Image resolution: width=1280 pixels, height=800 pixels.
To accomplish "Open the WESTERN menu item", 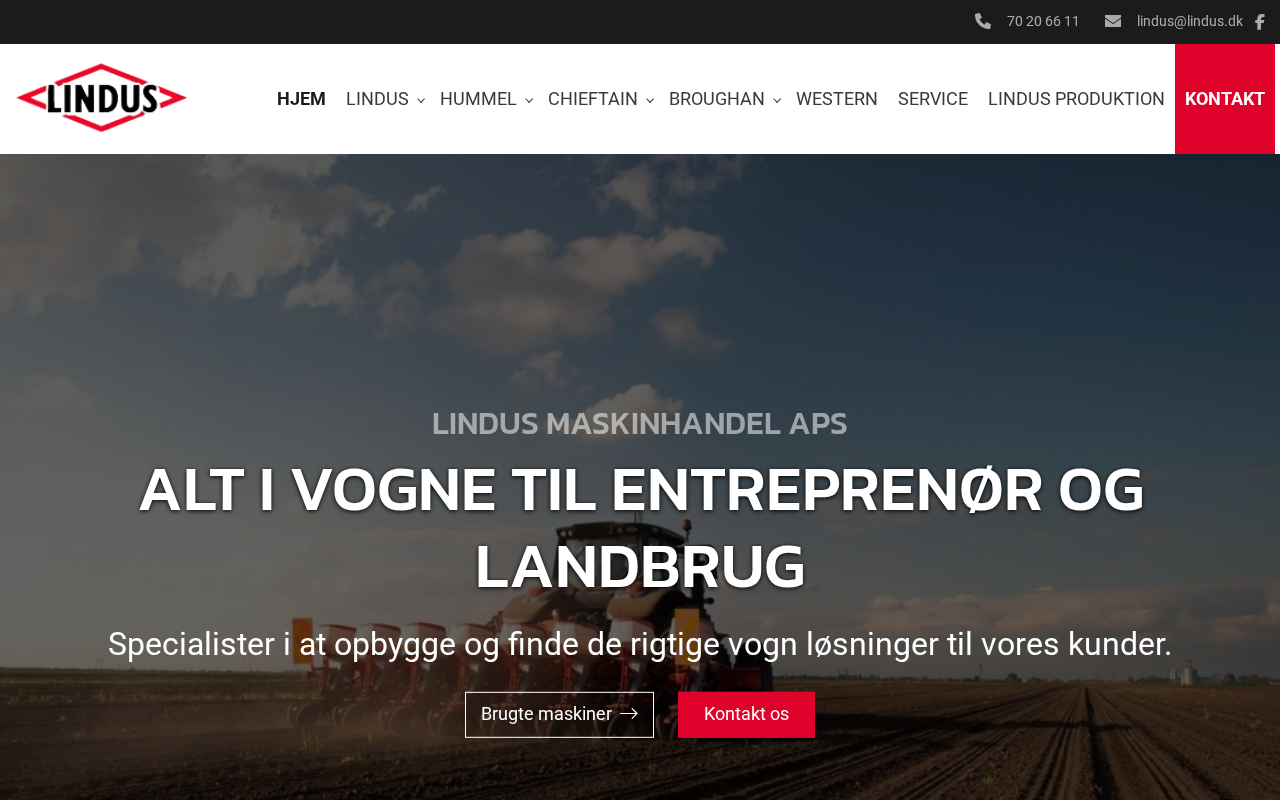I will [x=837, y=99].
